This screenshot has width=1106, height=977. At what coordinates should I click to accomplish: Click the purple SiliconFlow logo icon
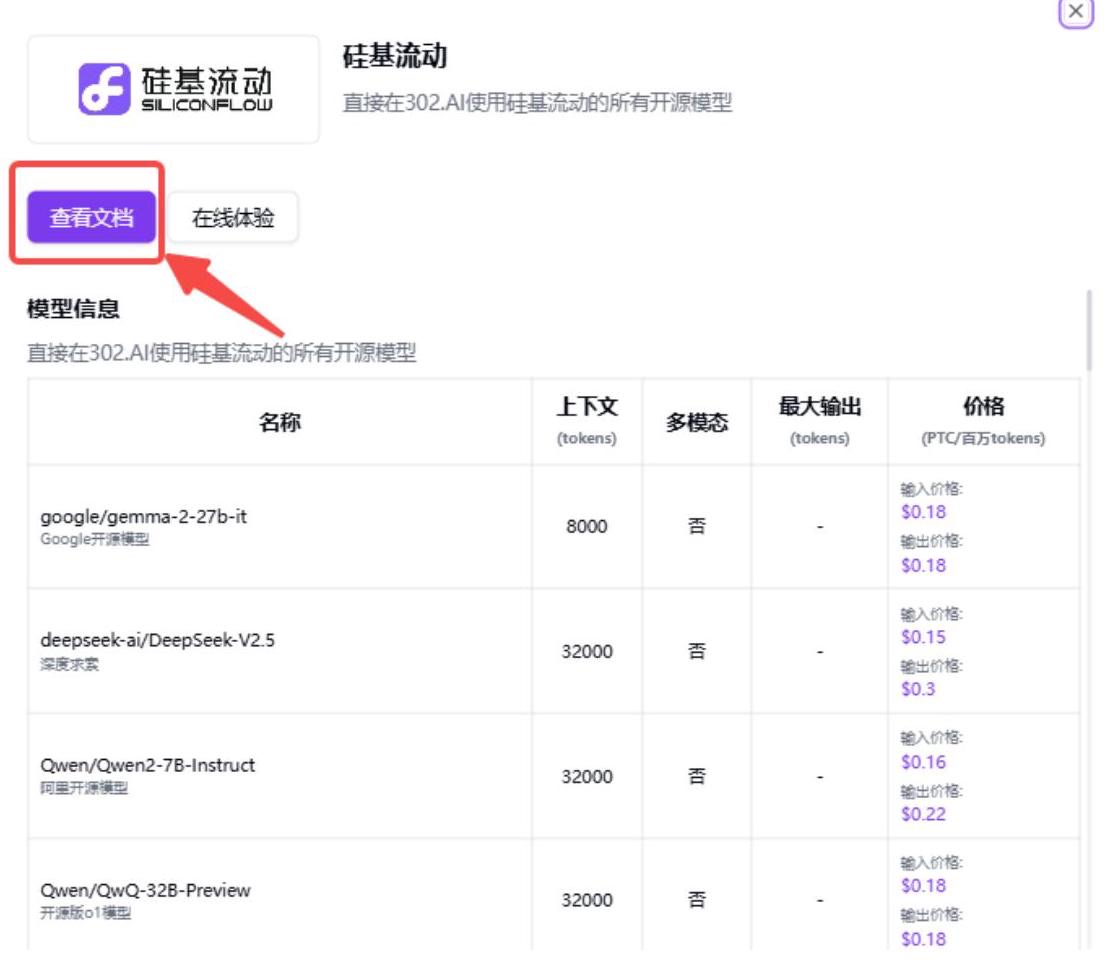(104, 89)
